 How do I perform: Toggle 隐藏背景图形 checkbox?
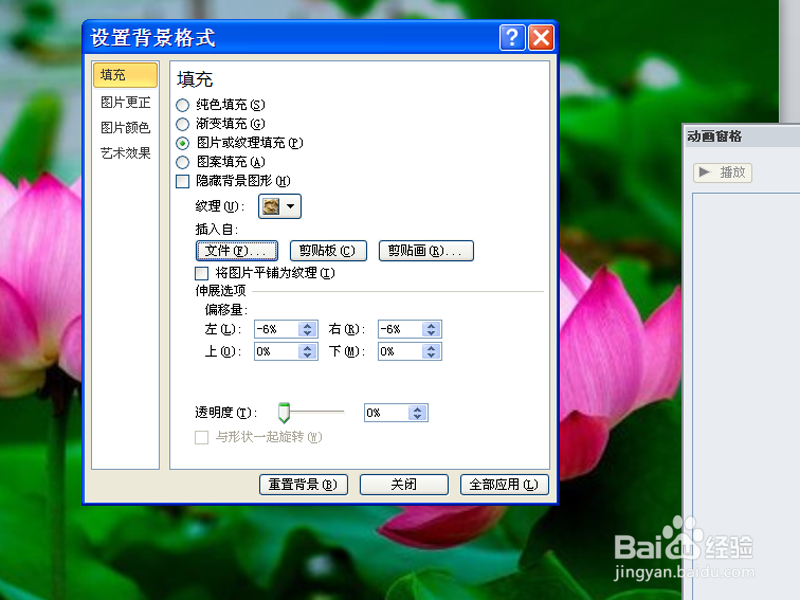tap(182, 182)
